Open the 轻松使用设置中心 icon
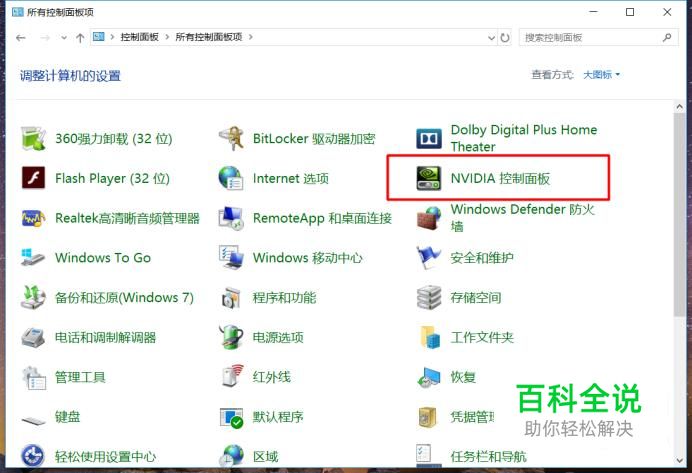 [x=33, y=456]
